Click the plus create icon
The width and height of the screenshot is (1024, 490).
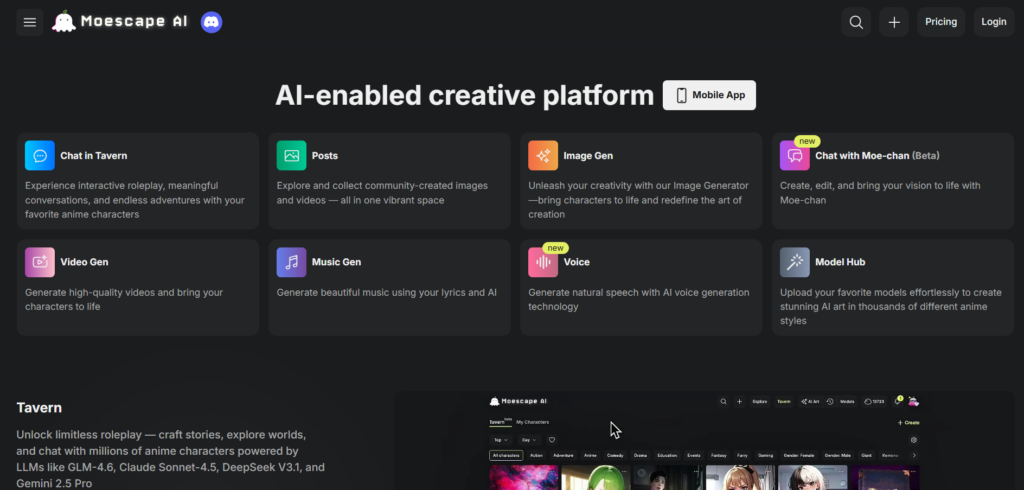click(x=893, y=22)
